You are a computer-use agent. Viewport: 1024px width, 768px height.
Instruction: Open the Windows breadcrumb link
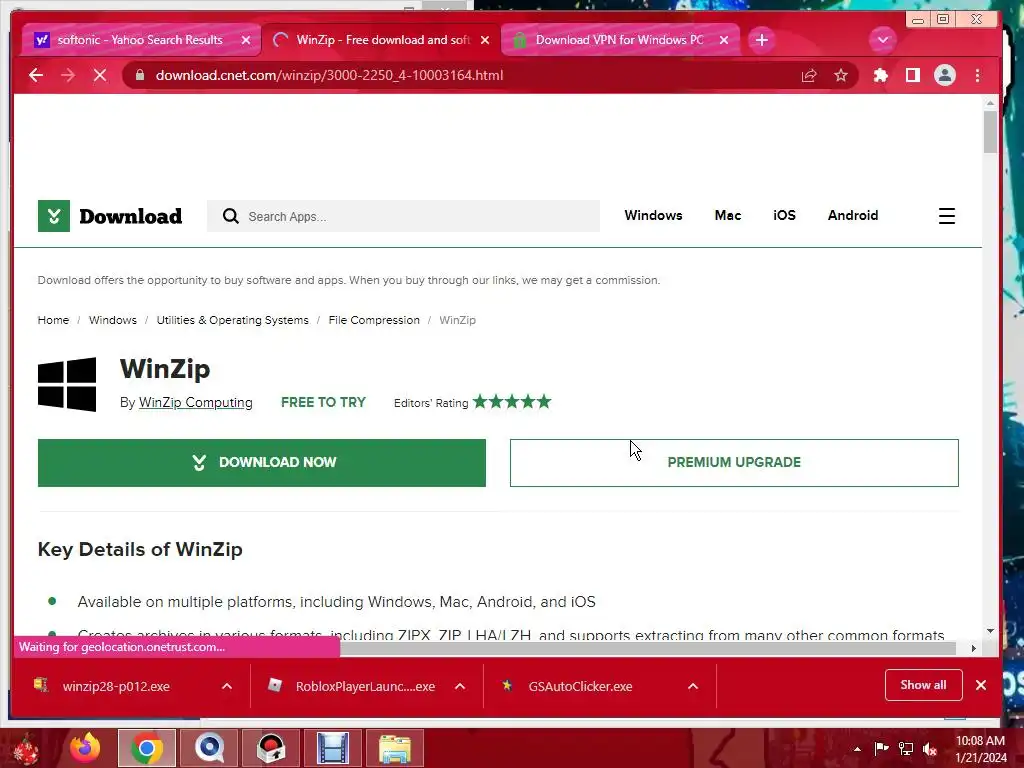coord(112,320)
